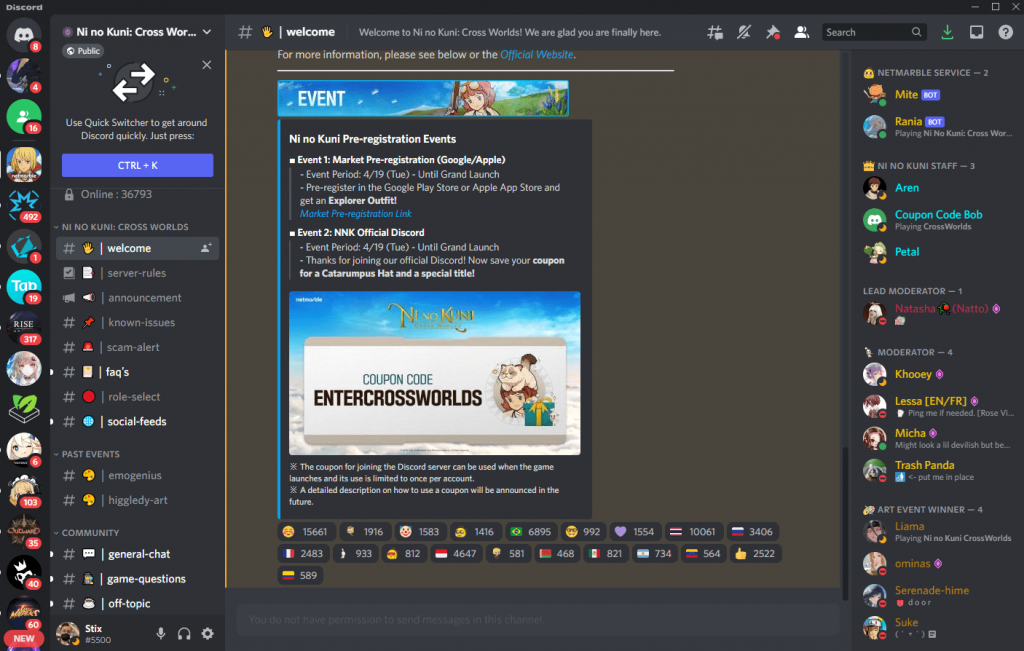This screenshot has width=1024, height=651.
Task: Open Serenade-hime member profile
Action: 937,595
